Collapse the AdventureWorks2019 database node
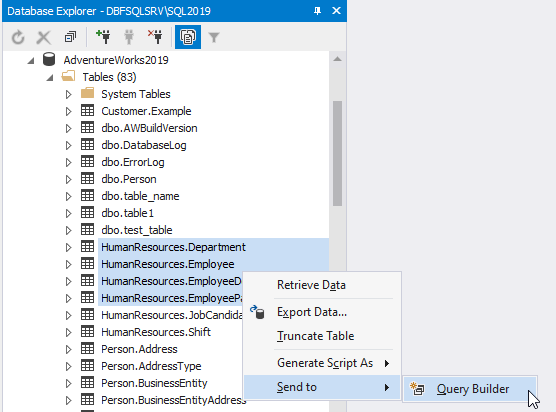This screenshot has width=556, height=412. point(31,61)
